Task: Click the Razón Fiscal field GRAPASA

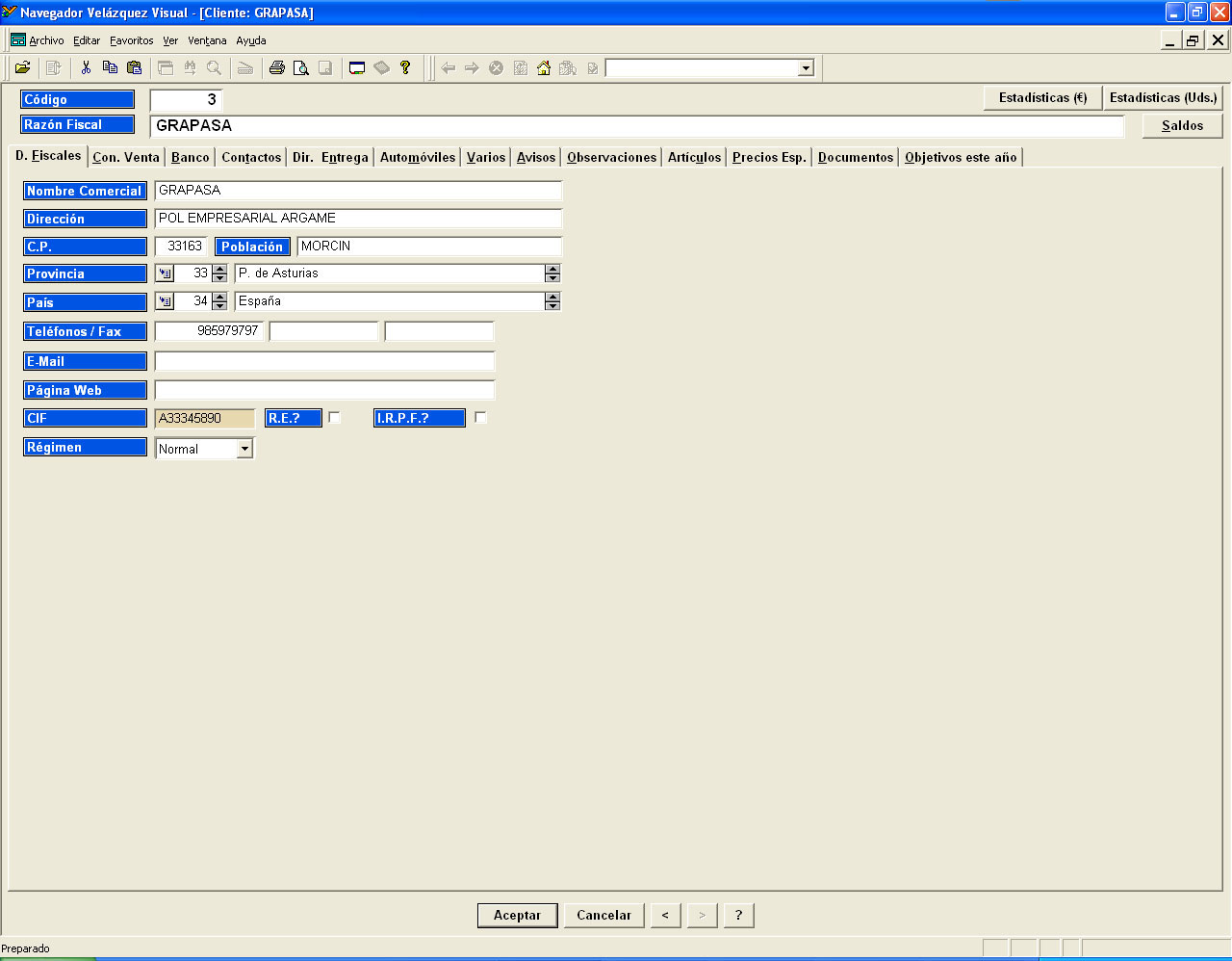Action: [x=637, y=125]
